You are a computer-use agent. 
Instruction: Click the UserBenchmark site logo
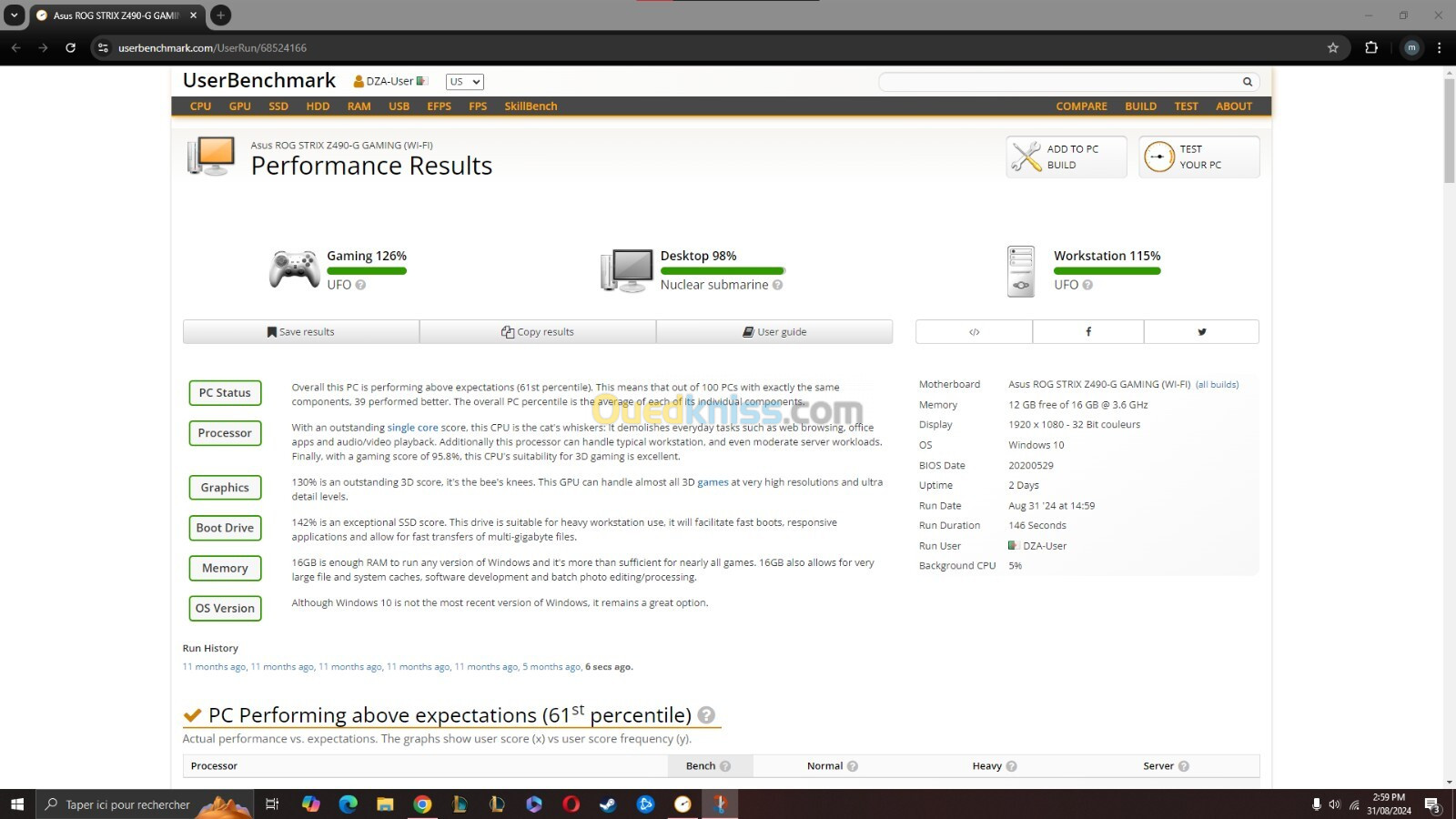click(259, 80)
